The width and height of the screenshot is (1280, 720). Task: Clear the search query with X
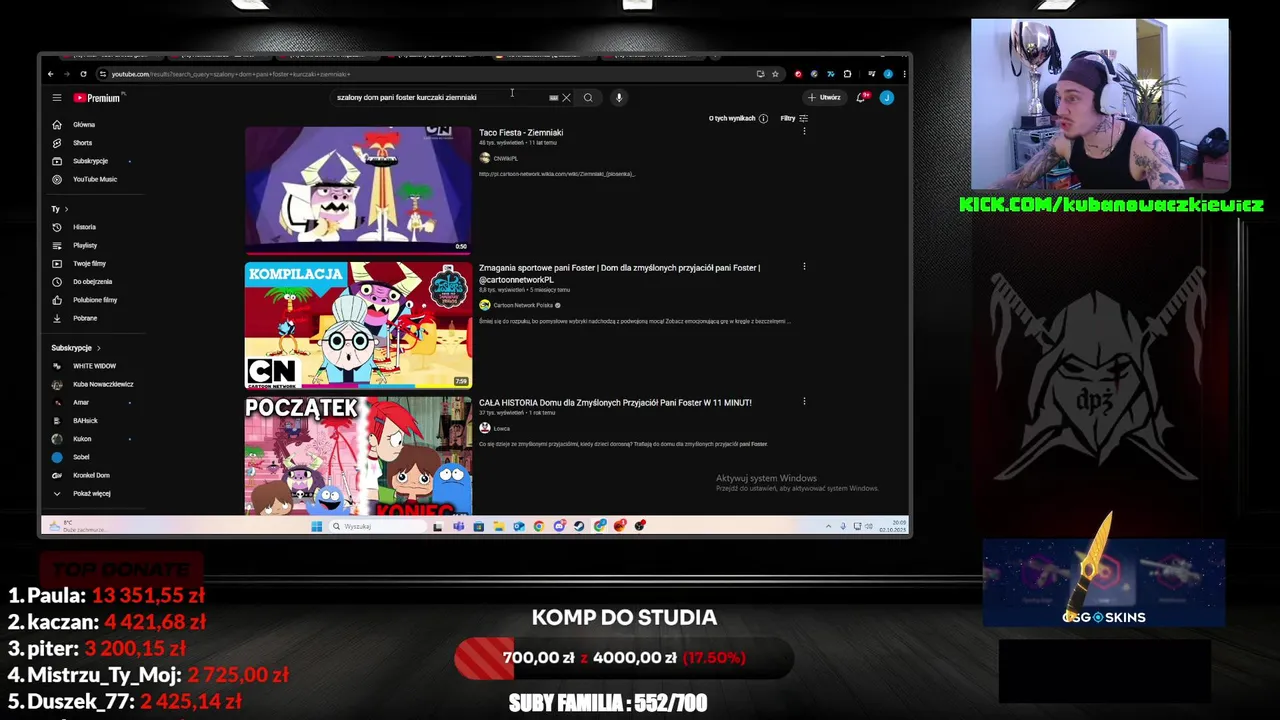566,98
